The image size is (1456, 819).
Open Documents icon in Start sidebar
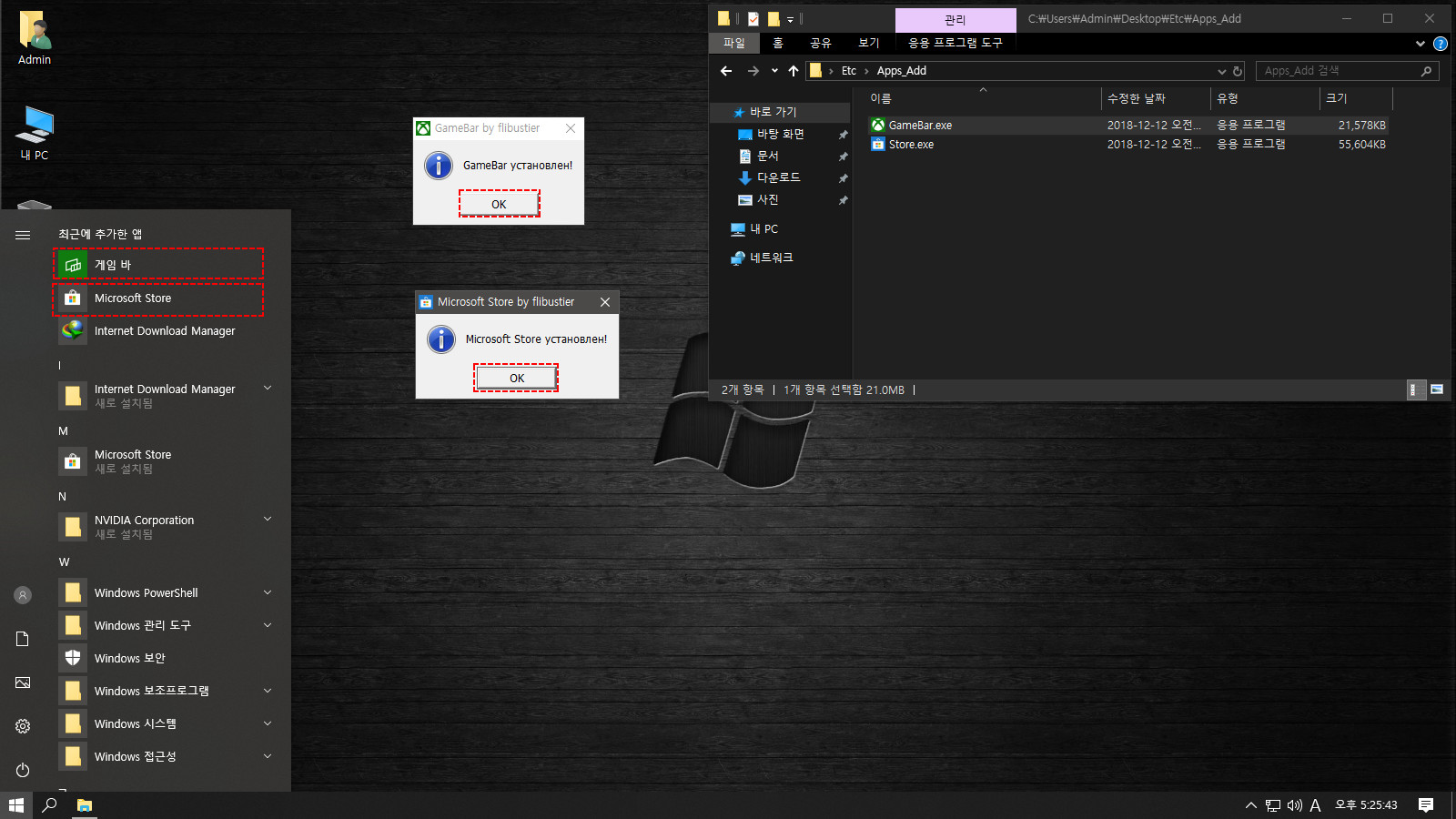click(x=23, y=639)
